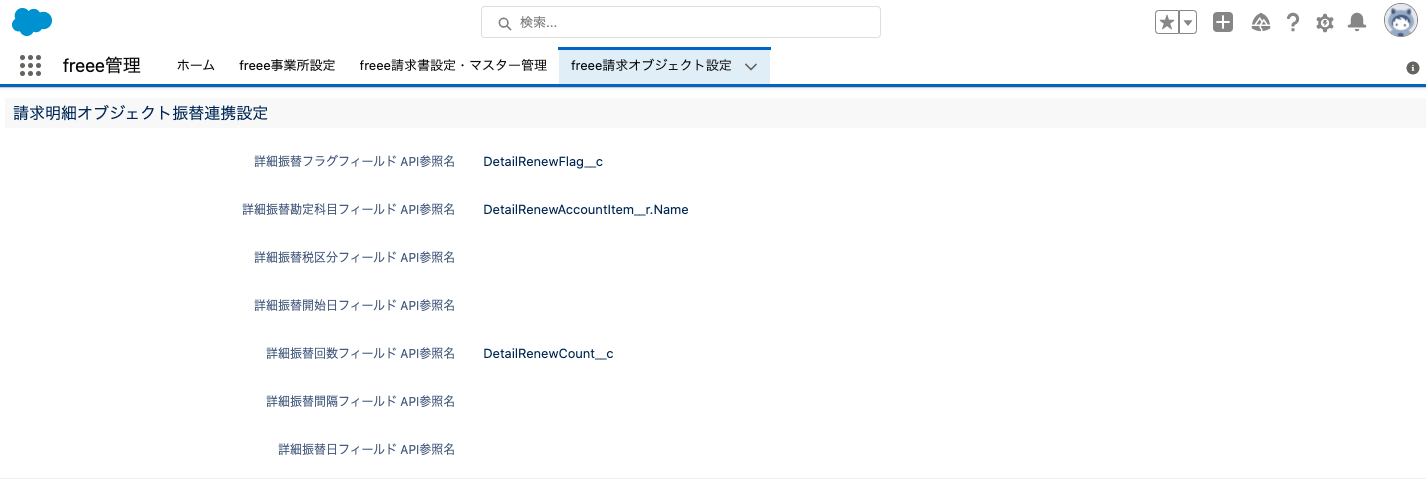Image resolution: width=1426 pixels, height=479 pixels.
Task: Click the 詳細振替回数フィールド API参照名 label
Action: 361,353
